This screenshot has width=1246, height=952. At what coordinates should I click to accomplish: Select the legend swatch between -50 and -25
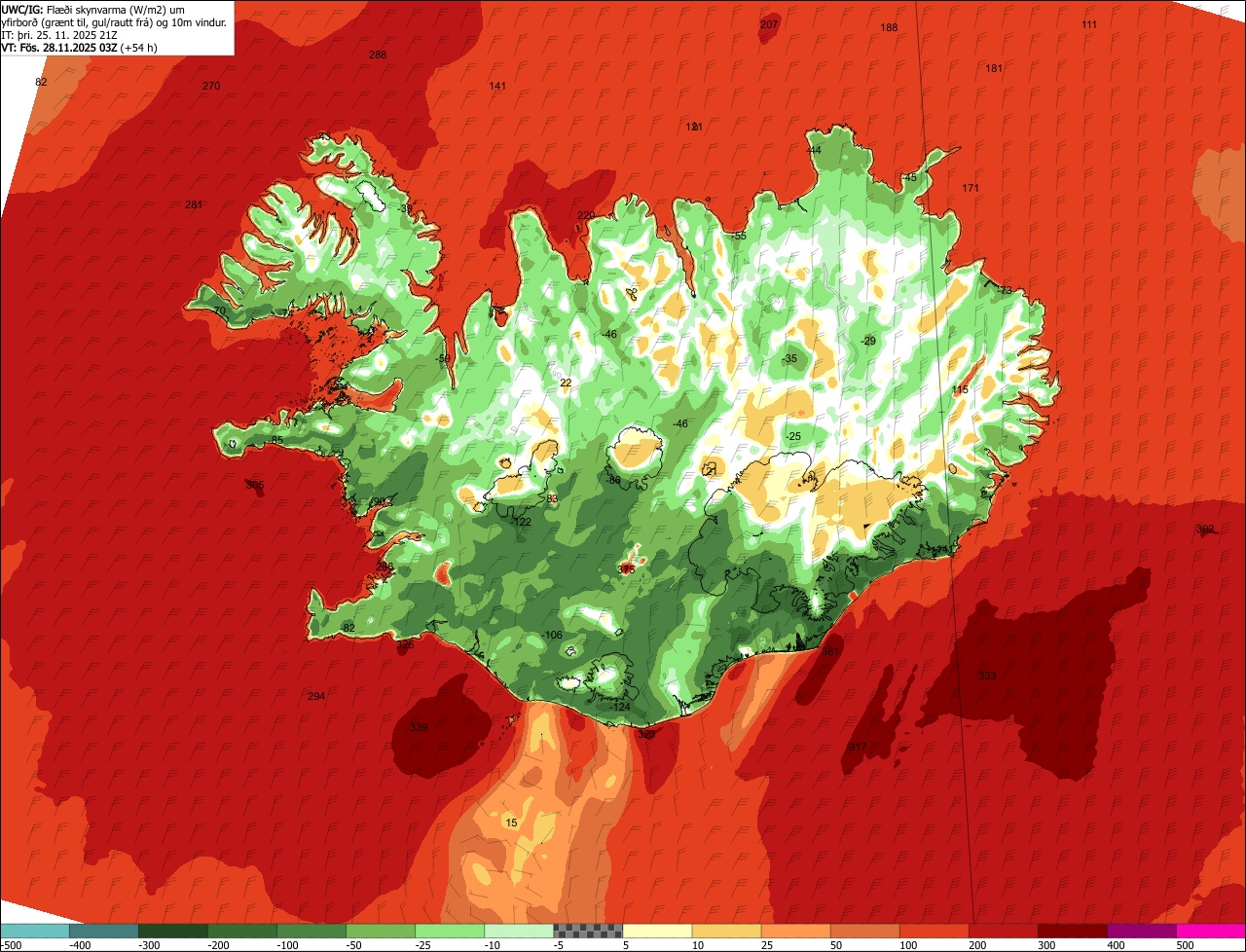click(381, 931)
